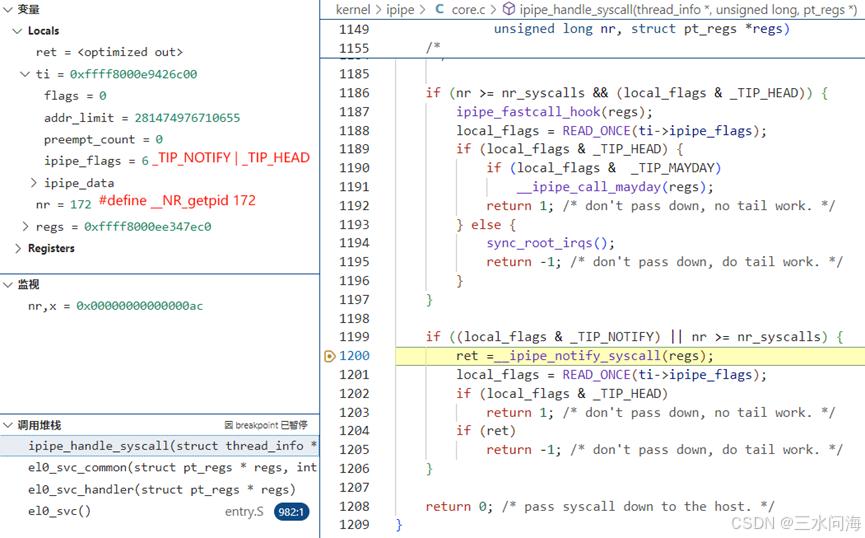Open the ipipe_handle_syscall breadcrumb segment
Screen dimensions: 865x538
tap(688, 9)
